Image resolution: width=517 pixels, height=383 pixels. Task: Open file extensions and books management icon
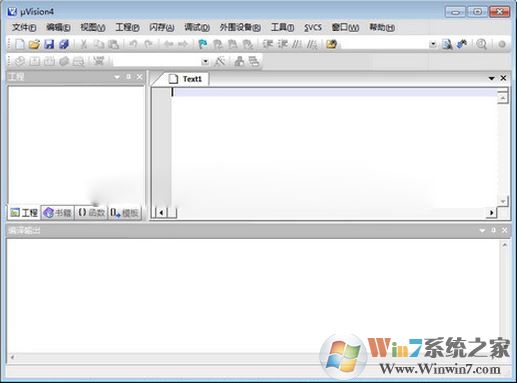pos(239,61)
